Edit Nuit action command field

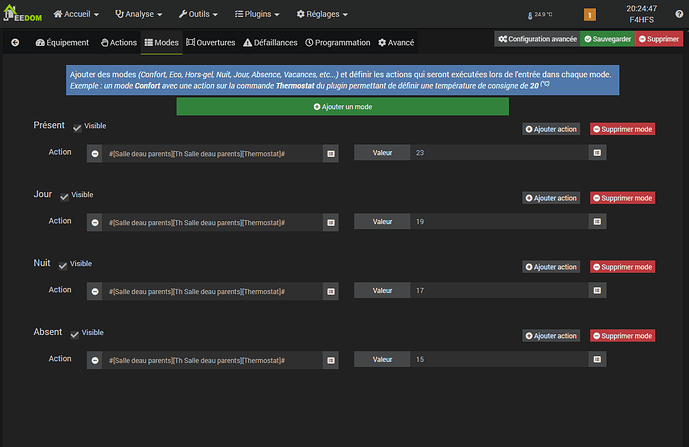(x=213, y=291)
